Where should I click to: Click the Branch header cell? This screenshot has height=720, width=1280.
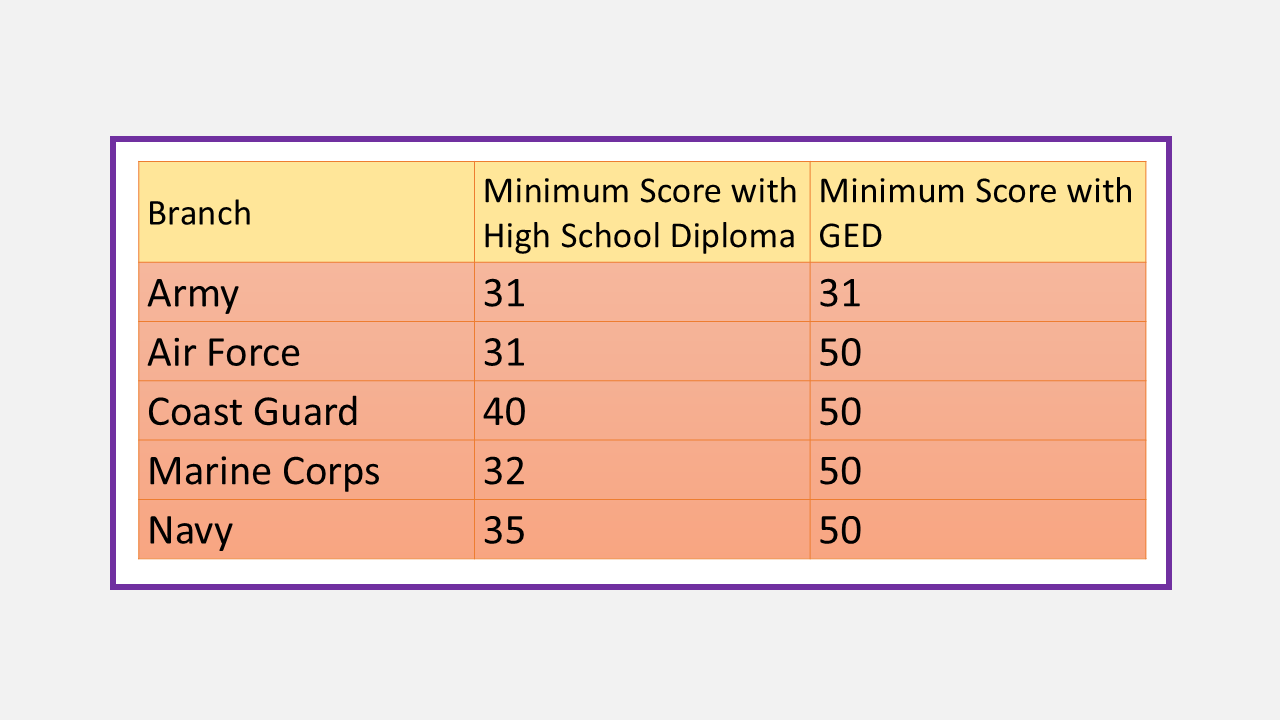[x=200, y=213]
